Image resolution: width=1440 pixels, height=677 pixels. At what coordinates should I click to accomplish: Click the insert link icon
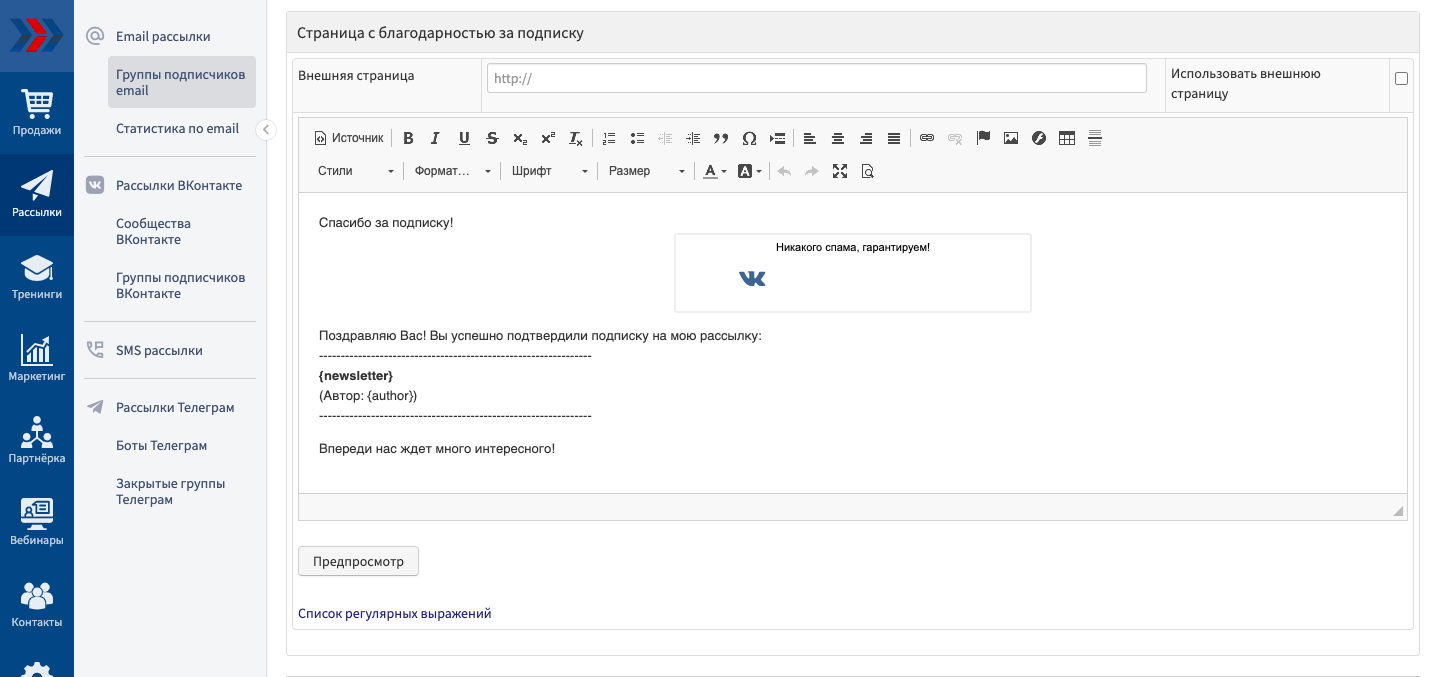pyautogui.click(x=927, y=138)
